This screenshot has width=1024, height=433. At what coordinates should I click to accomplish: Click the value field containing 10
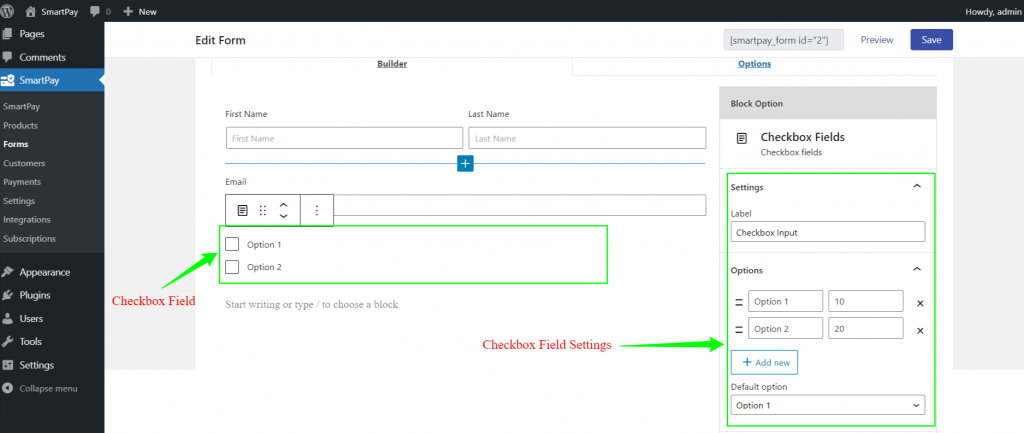(x=866, y=302)
